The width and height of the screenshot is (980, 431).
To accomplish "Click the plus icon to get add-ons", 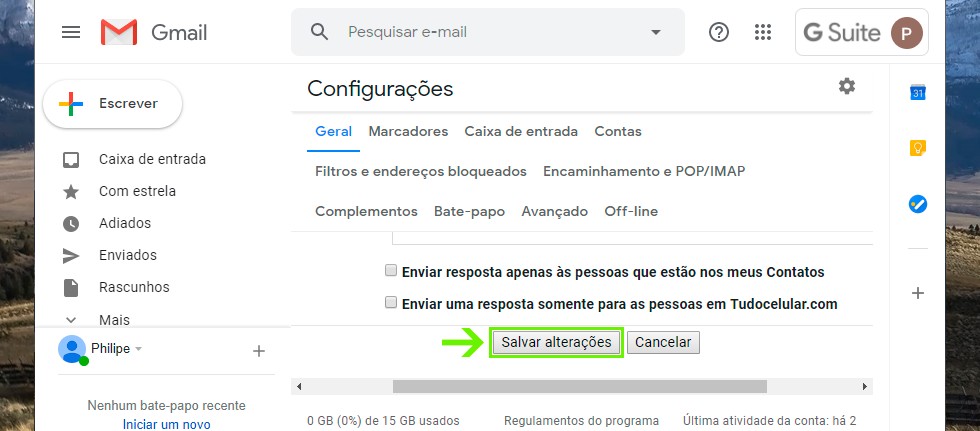I will [918, 293].
